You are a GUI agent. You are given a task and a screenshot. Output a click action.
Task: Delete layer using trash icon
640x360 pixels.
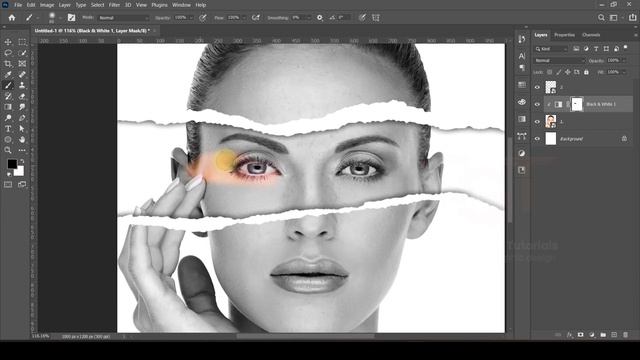[625, 335]
